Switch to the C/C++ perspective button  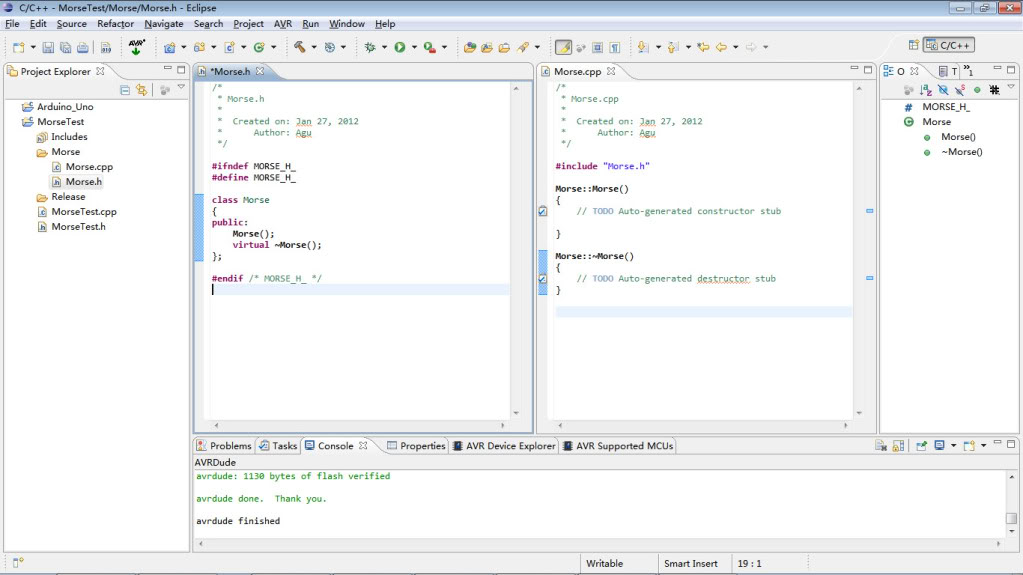pos(948,45)
